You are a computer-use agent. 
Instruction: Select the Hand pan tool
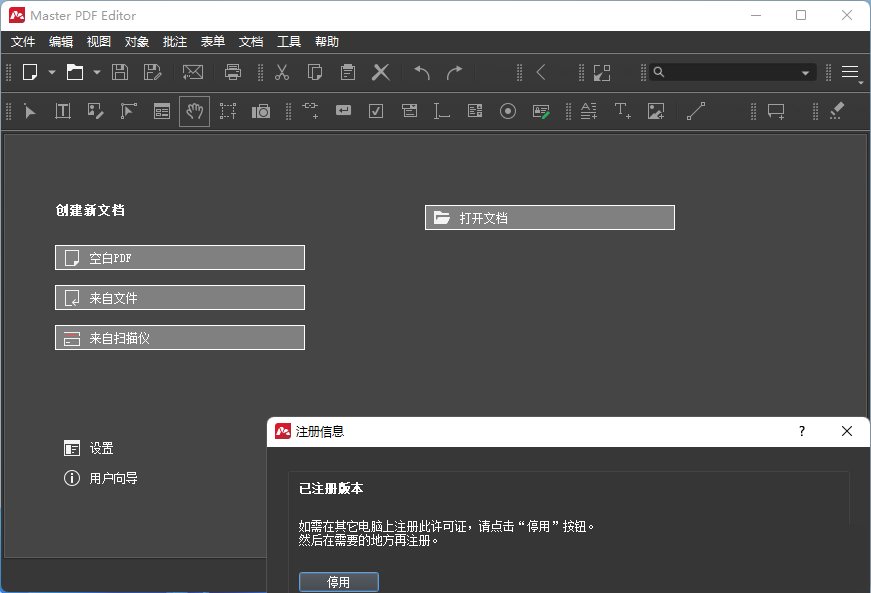[194, 110]
